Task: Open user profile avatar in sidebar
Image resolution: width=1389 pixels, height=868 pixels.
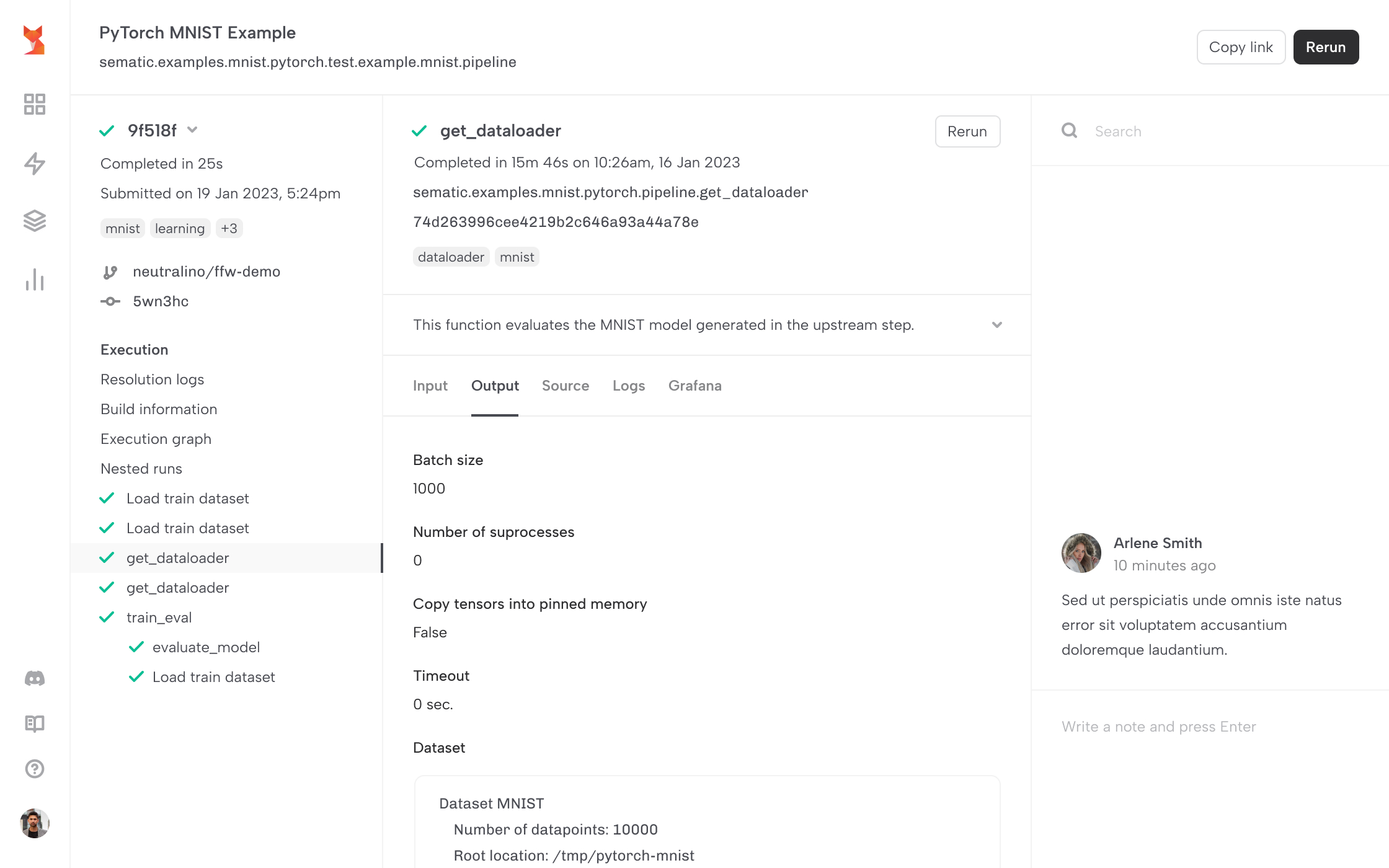Action: point(35,823)
